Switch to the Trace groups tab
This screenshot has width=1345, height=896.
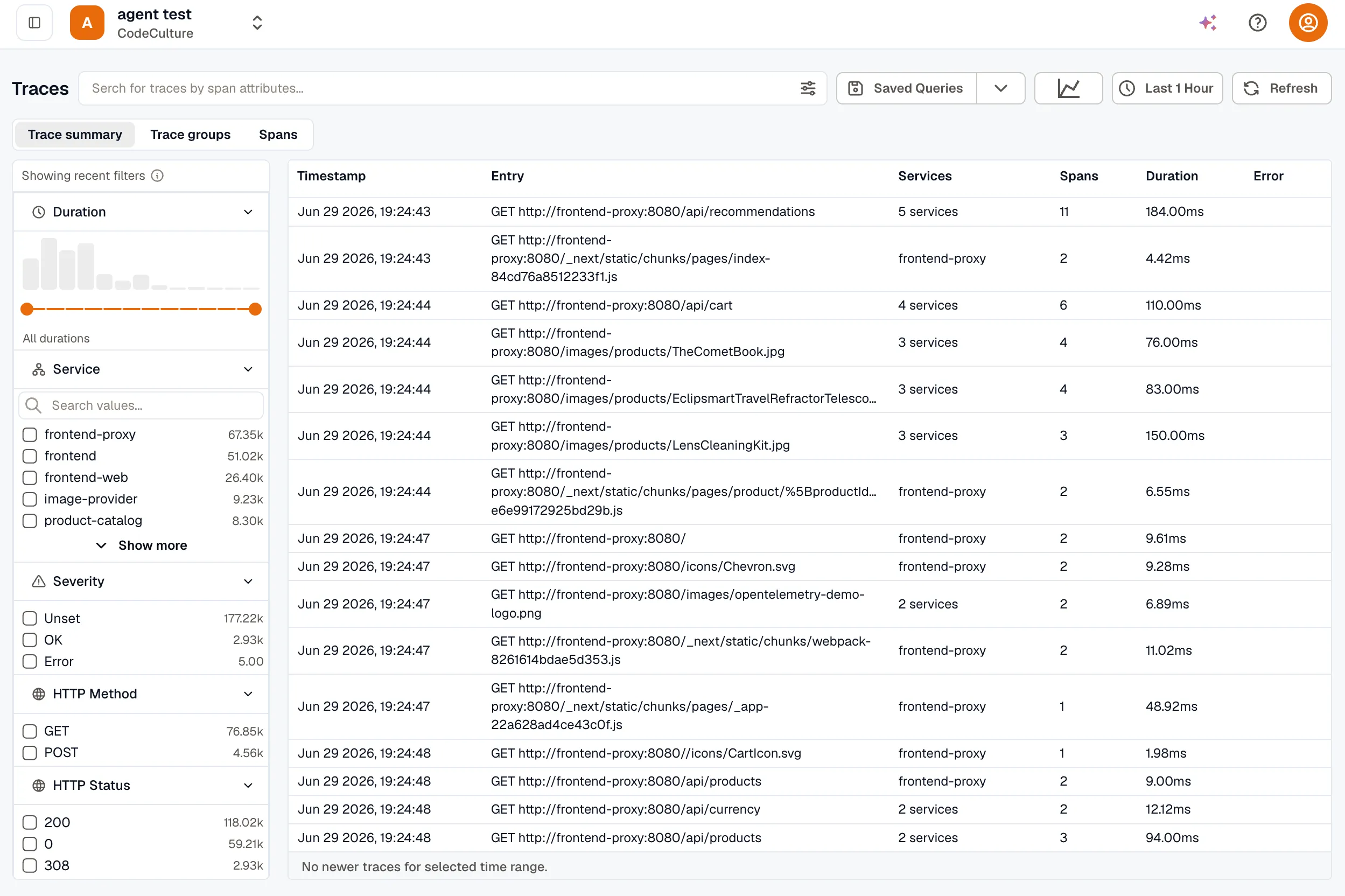click(x=190, y=135)
